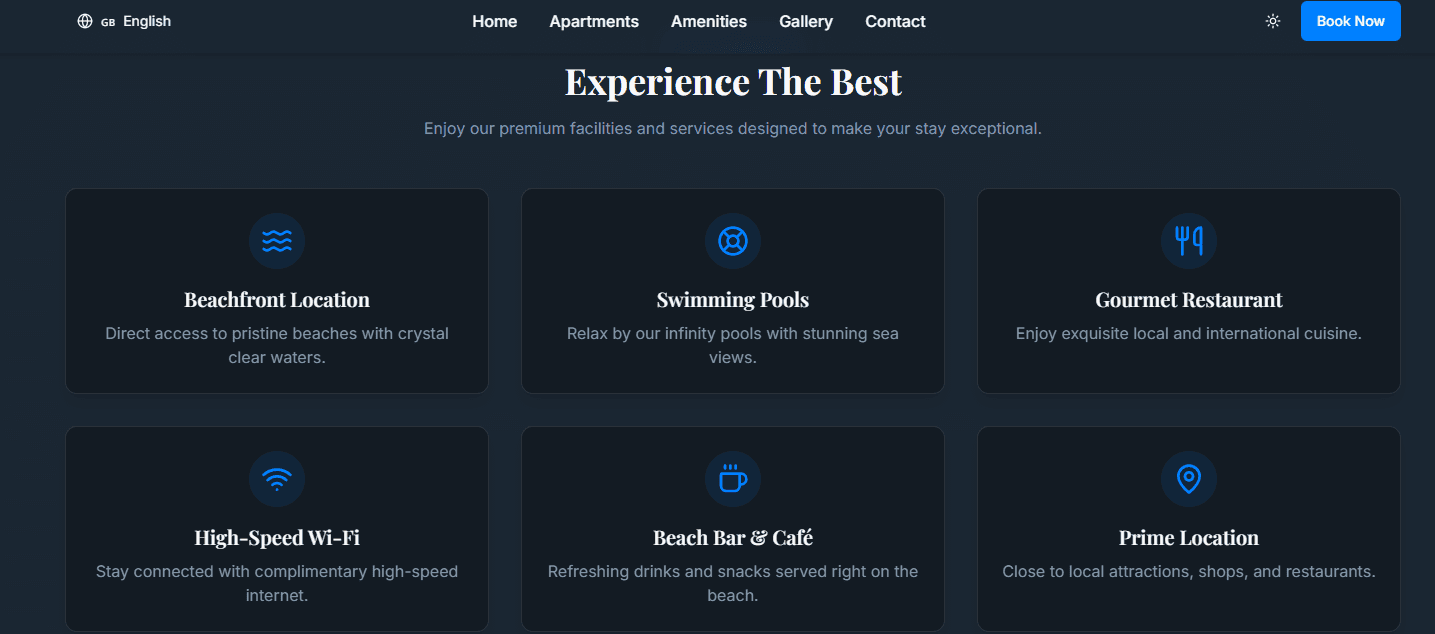
Task: Click the globe language icon
Action: click(85, 21)
